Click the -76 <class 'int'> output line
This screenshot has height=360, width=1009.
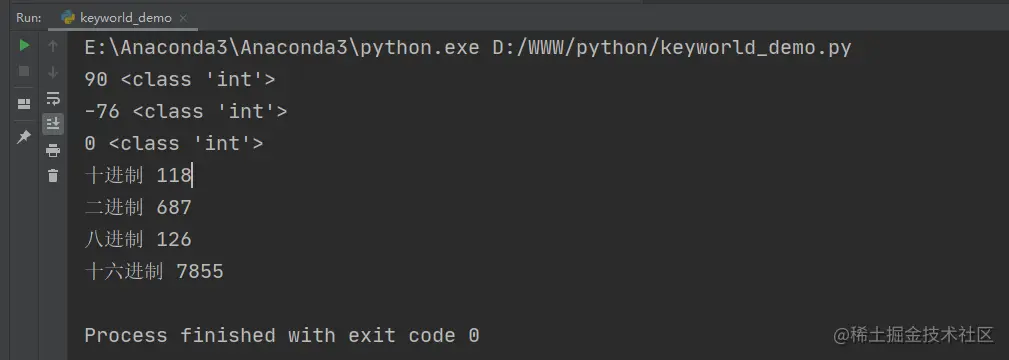pos(186,111)
